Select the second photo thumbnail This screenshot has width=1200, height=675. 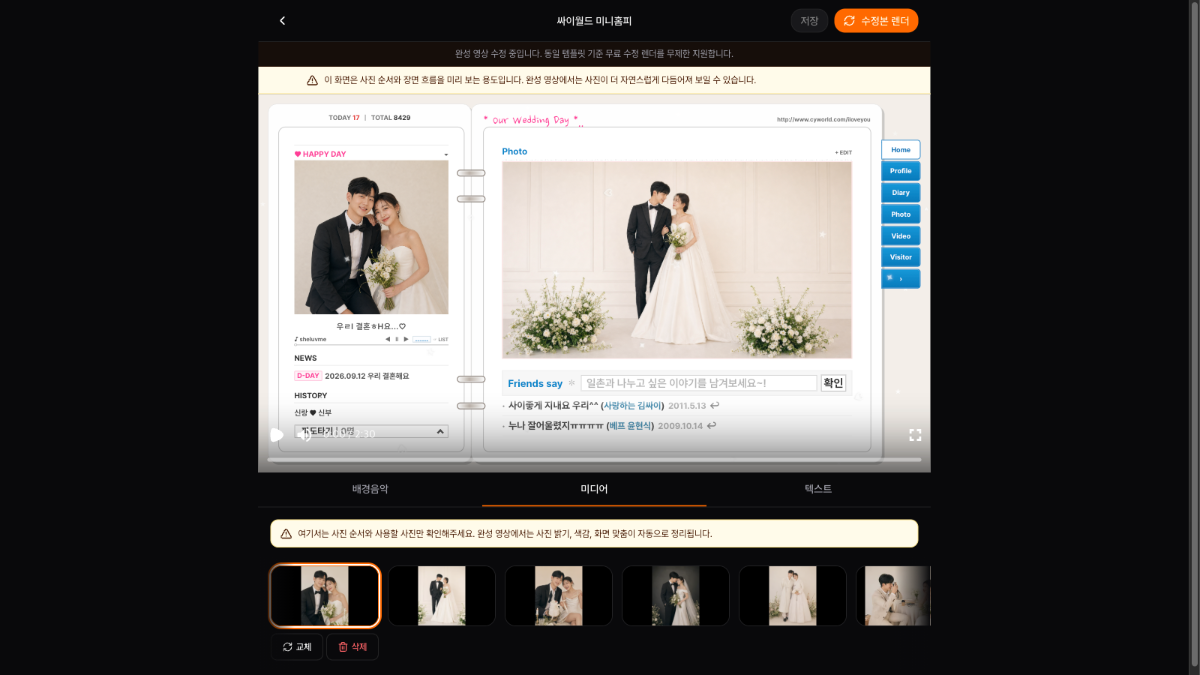click(442, 596)
